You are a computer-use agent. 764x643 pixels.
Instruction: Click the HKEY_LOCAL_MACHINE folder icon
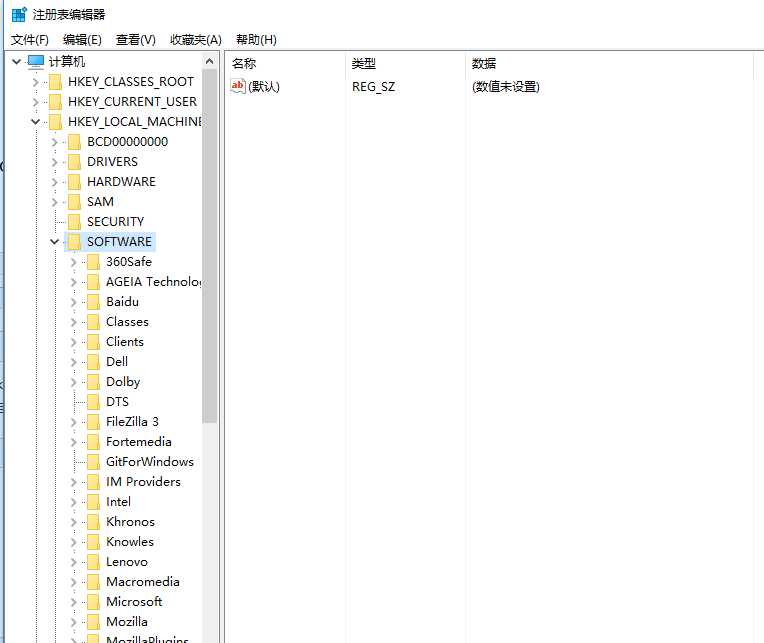point(56,122)
